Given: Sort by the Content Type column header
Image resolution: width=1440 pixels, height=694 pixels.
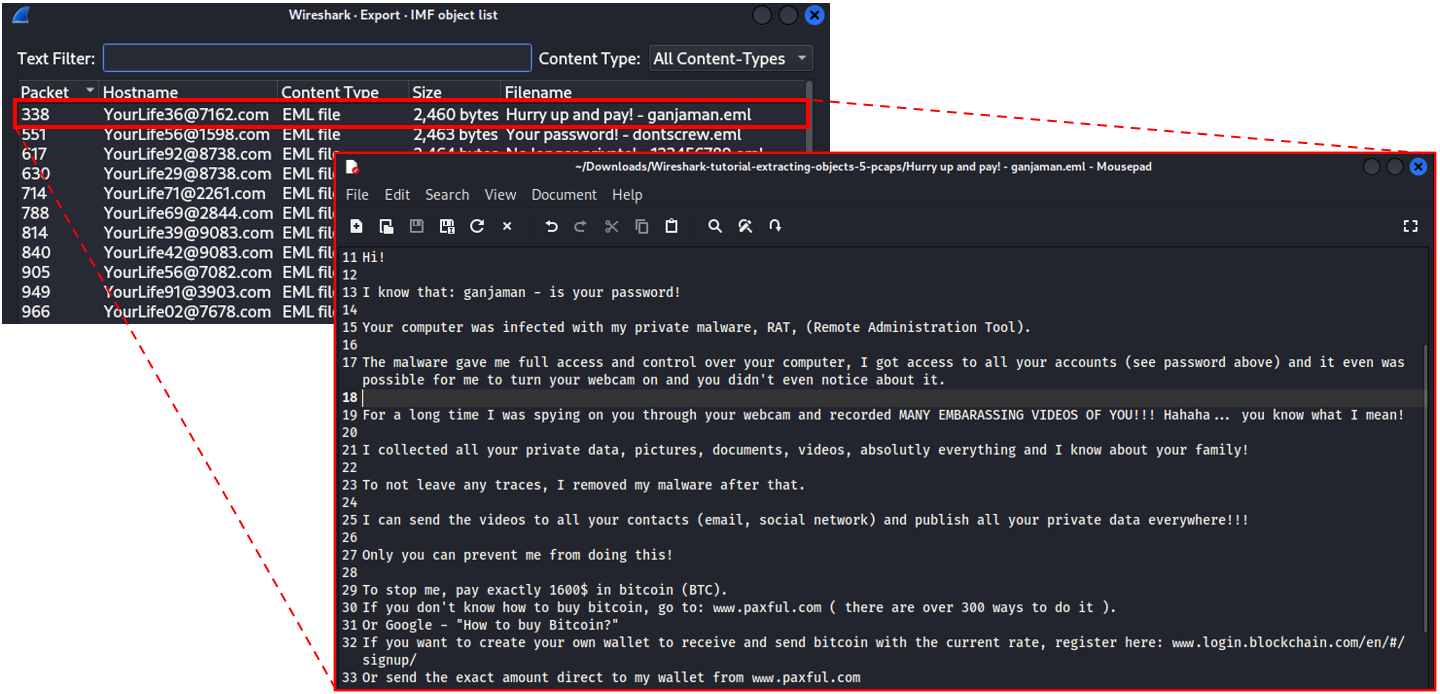Looking at the screenshot, I should pyautogui.click(x=343, y=92).
